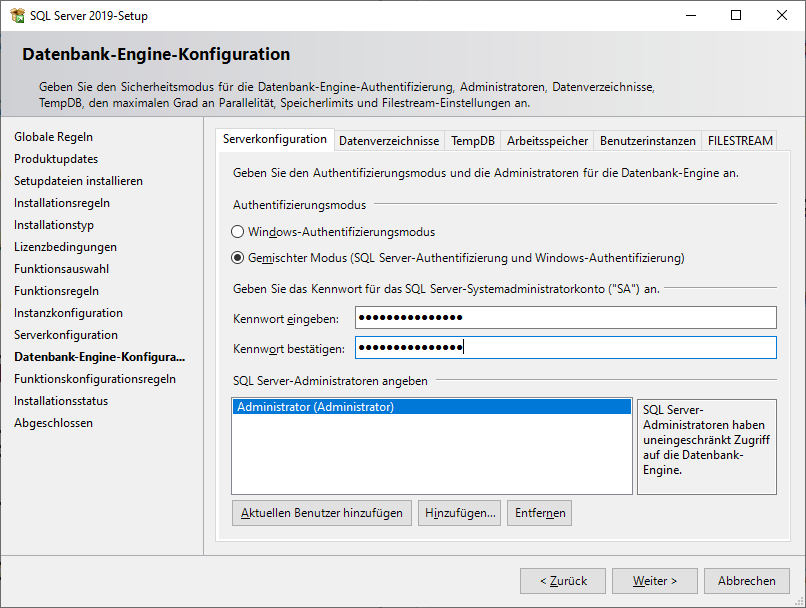The height and width of the screenshot is (608, 806).
Task: Click Produktupdates in the step list
Action: pos(56,159)
